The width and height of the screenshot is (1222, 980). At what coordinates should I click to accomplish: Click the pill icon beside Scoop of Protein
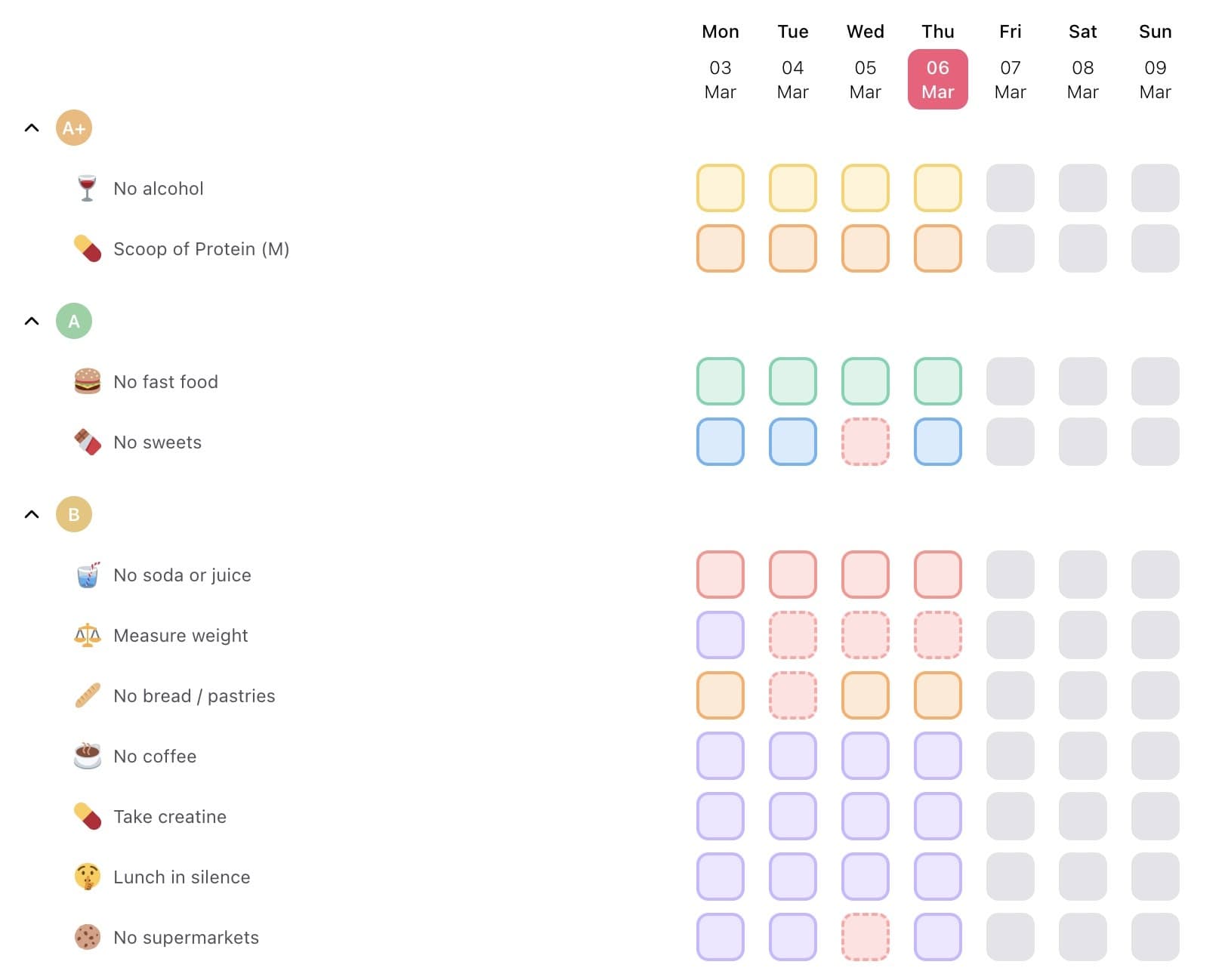pyautogui.click(x=87, y=248)
